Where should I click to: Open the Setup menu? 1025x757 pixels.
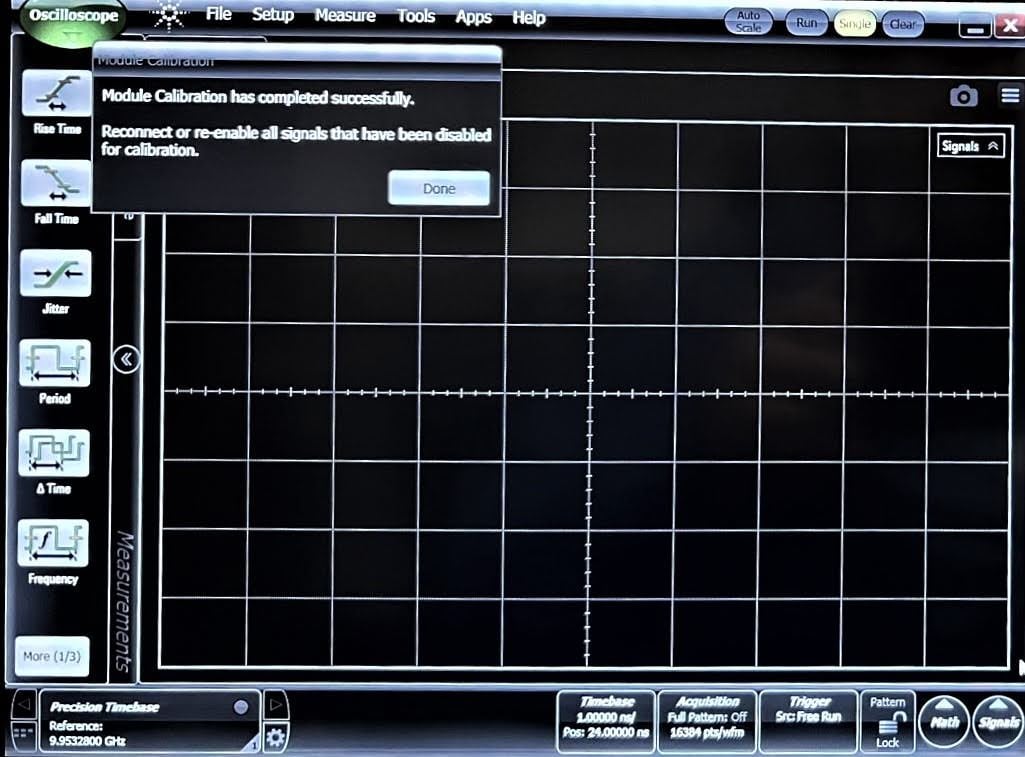273,15
